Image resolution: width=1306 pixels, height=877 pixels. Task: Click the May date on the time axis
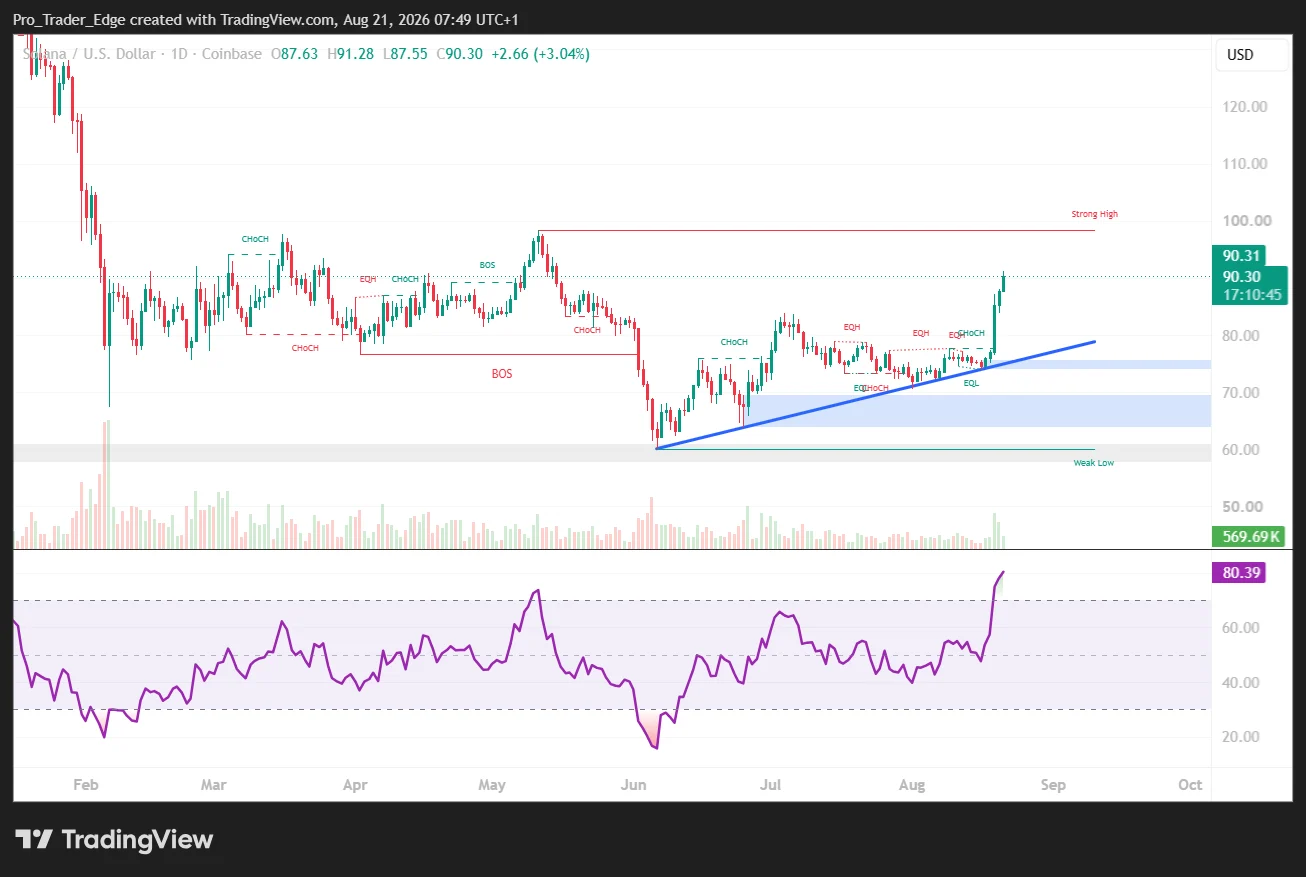click(x=492, y=785)
